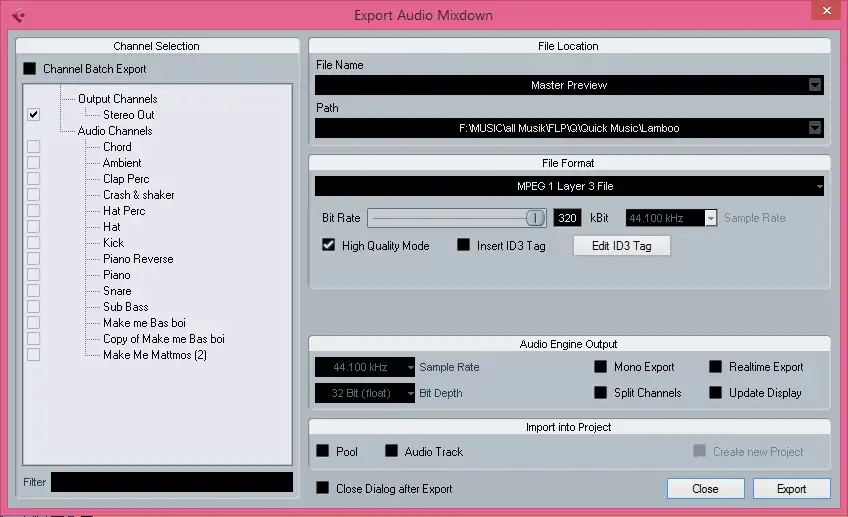
Task: Enable Close Dialog after Export checkbox
Action: (322, 488)
